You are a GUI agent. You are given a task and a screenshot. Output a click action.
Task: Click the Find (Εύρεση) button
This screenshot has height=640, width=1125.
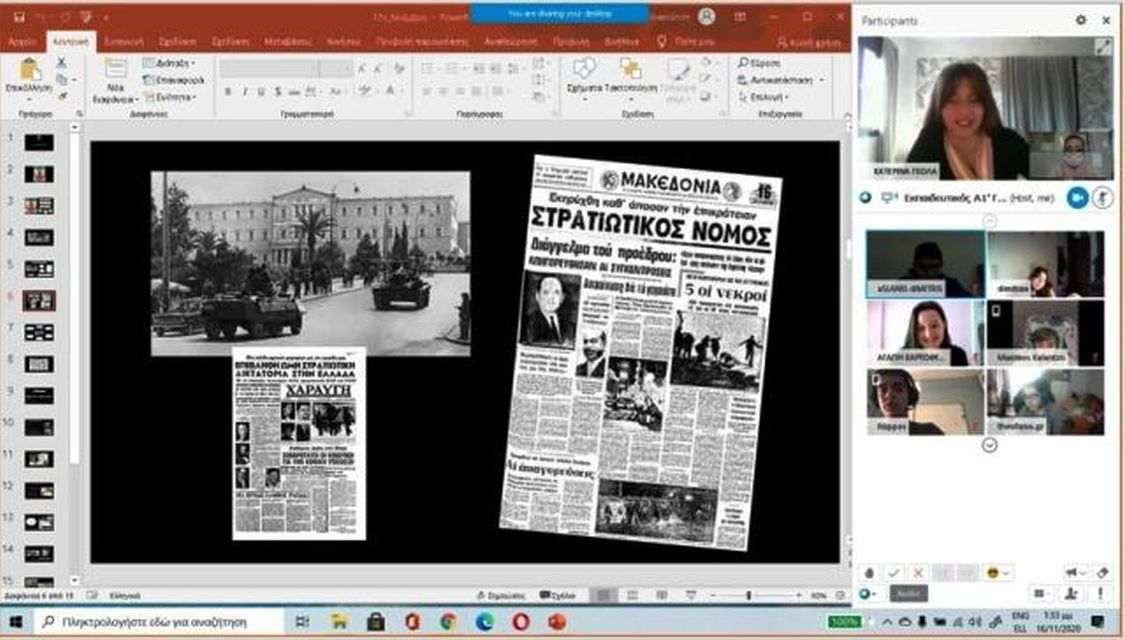click(759, 63)
